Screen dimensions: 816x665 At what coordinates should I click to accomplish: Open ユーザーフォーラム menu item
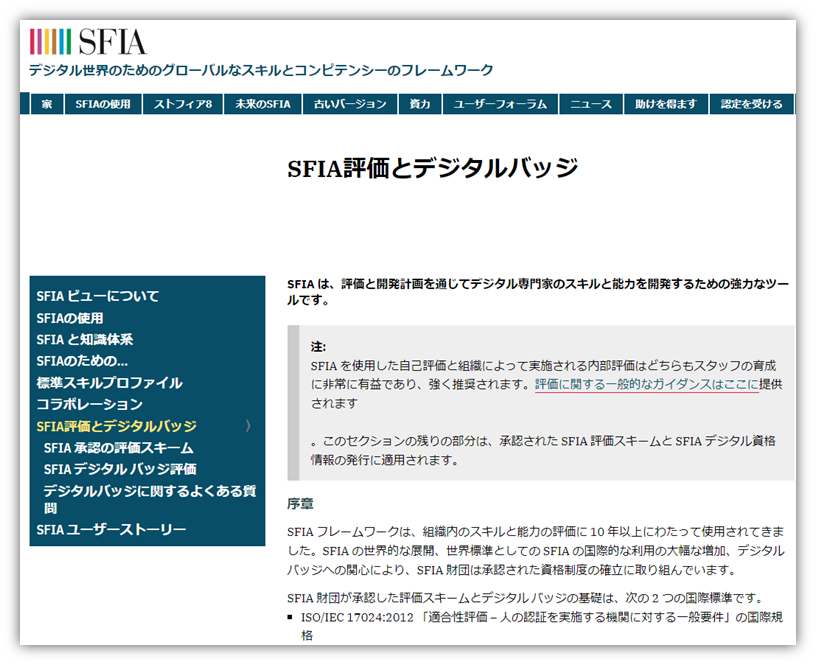pyautogui.click(x=501, y=104)
